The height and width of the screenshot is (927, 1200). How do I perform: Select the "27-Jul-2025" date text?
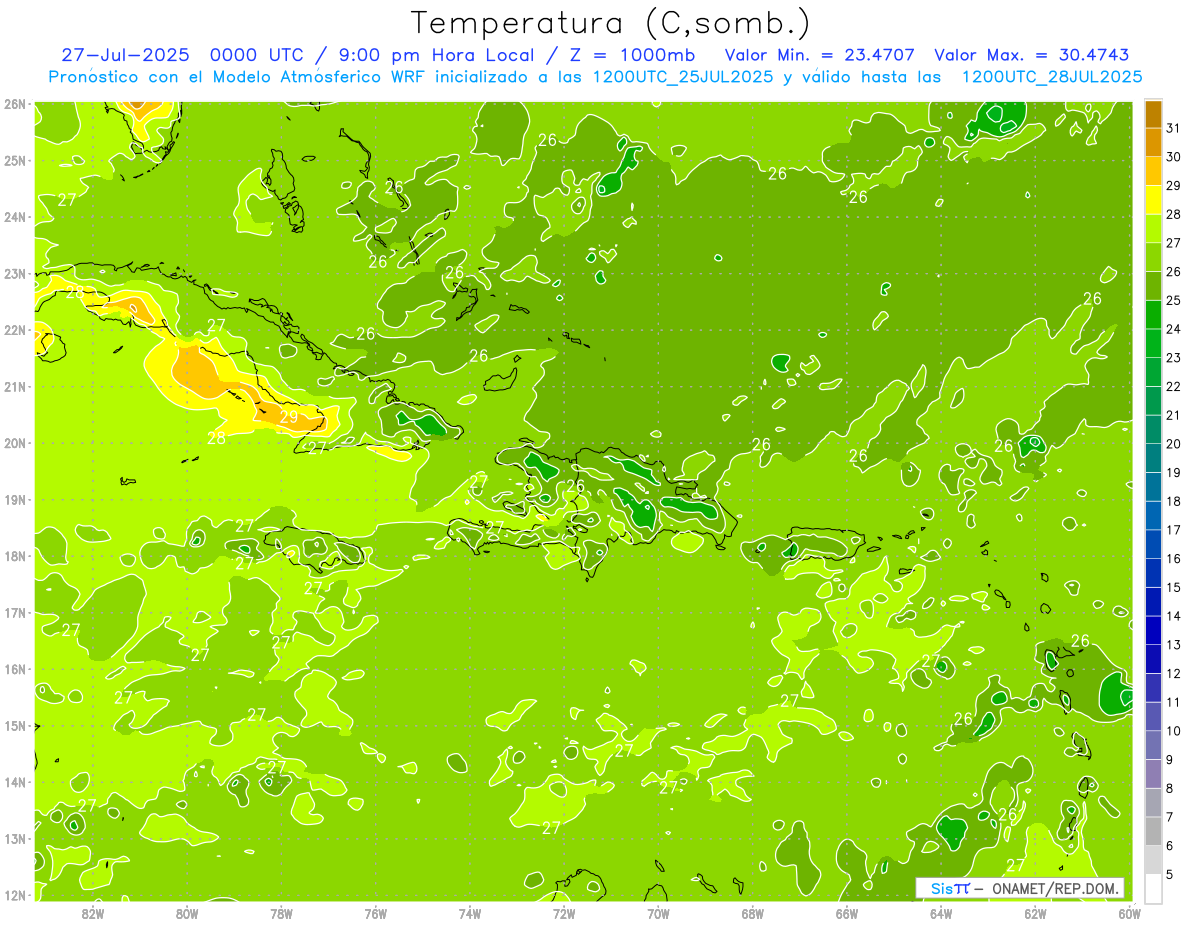125,55
